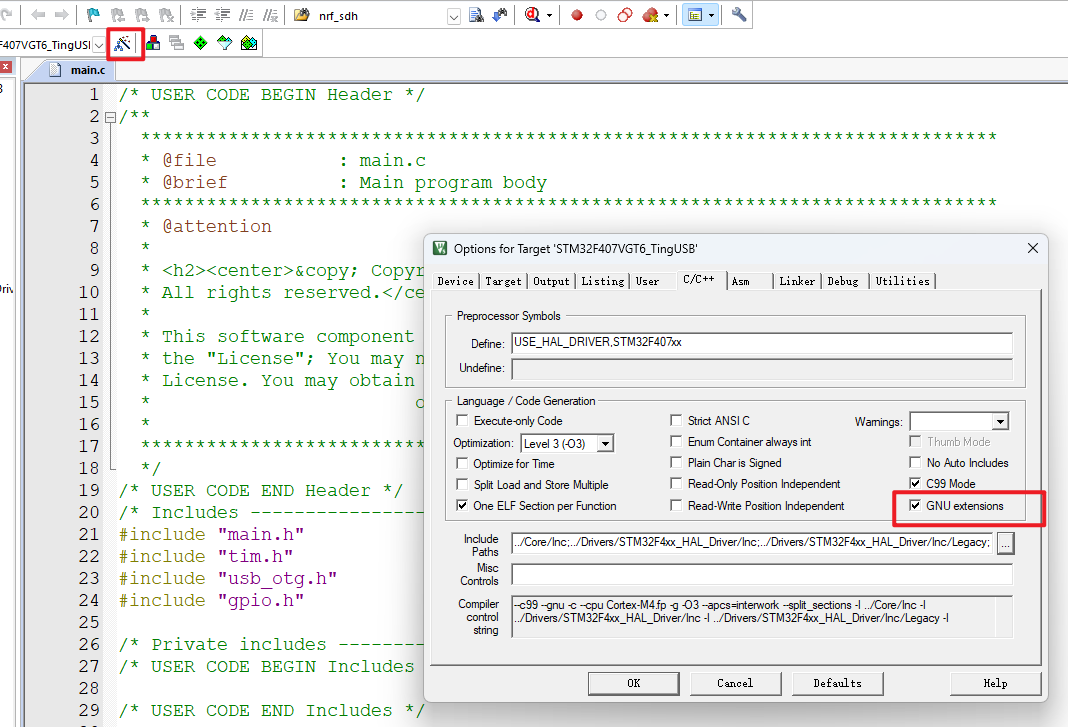
Task: Disable all breakpoints icon
Action: [x=625, y=15]
